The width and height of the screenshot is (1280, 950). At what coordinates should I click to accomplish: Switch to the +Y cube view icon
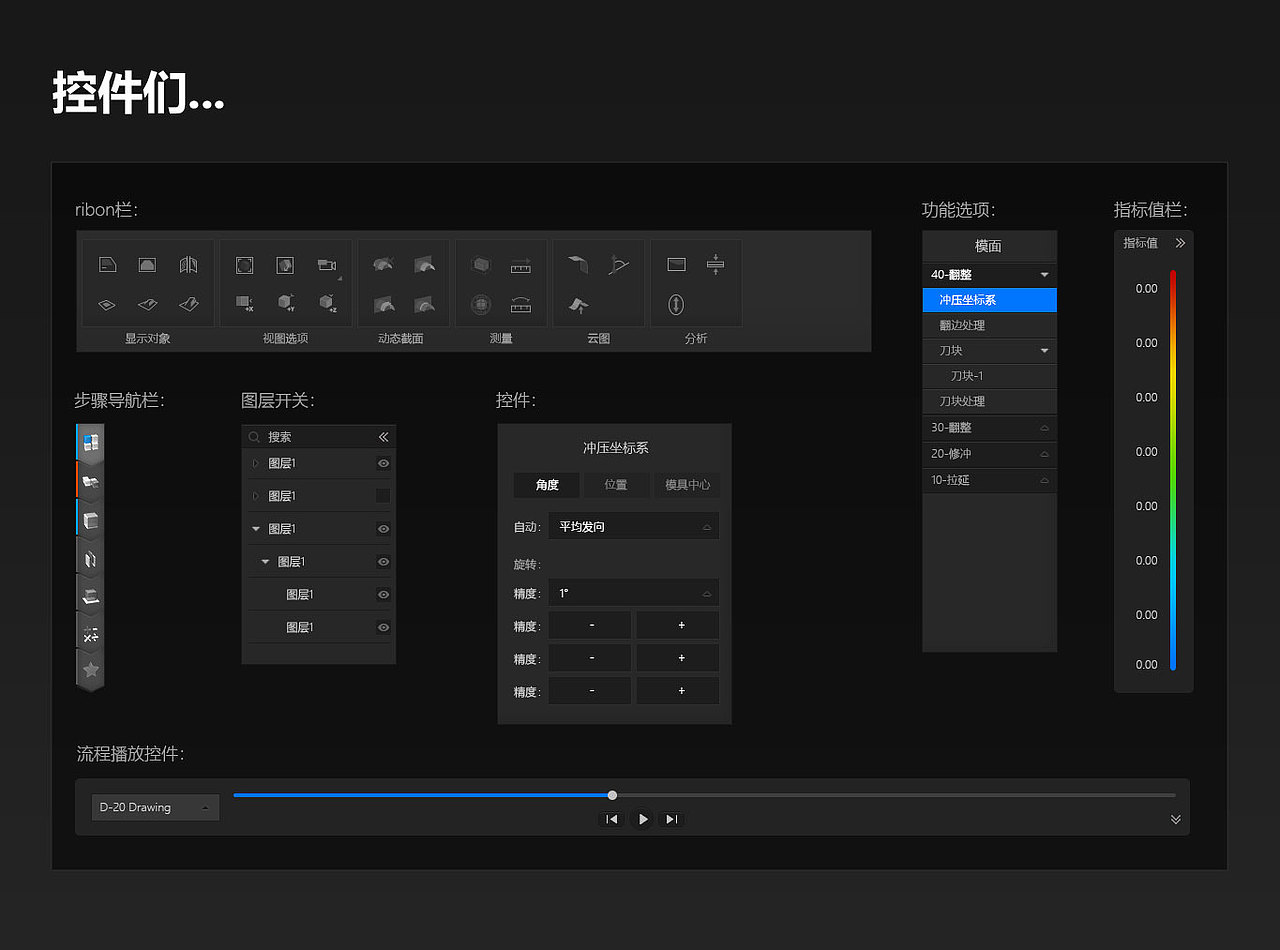coord(285,303)
